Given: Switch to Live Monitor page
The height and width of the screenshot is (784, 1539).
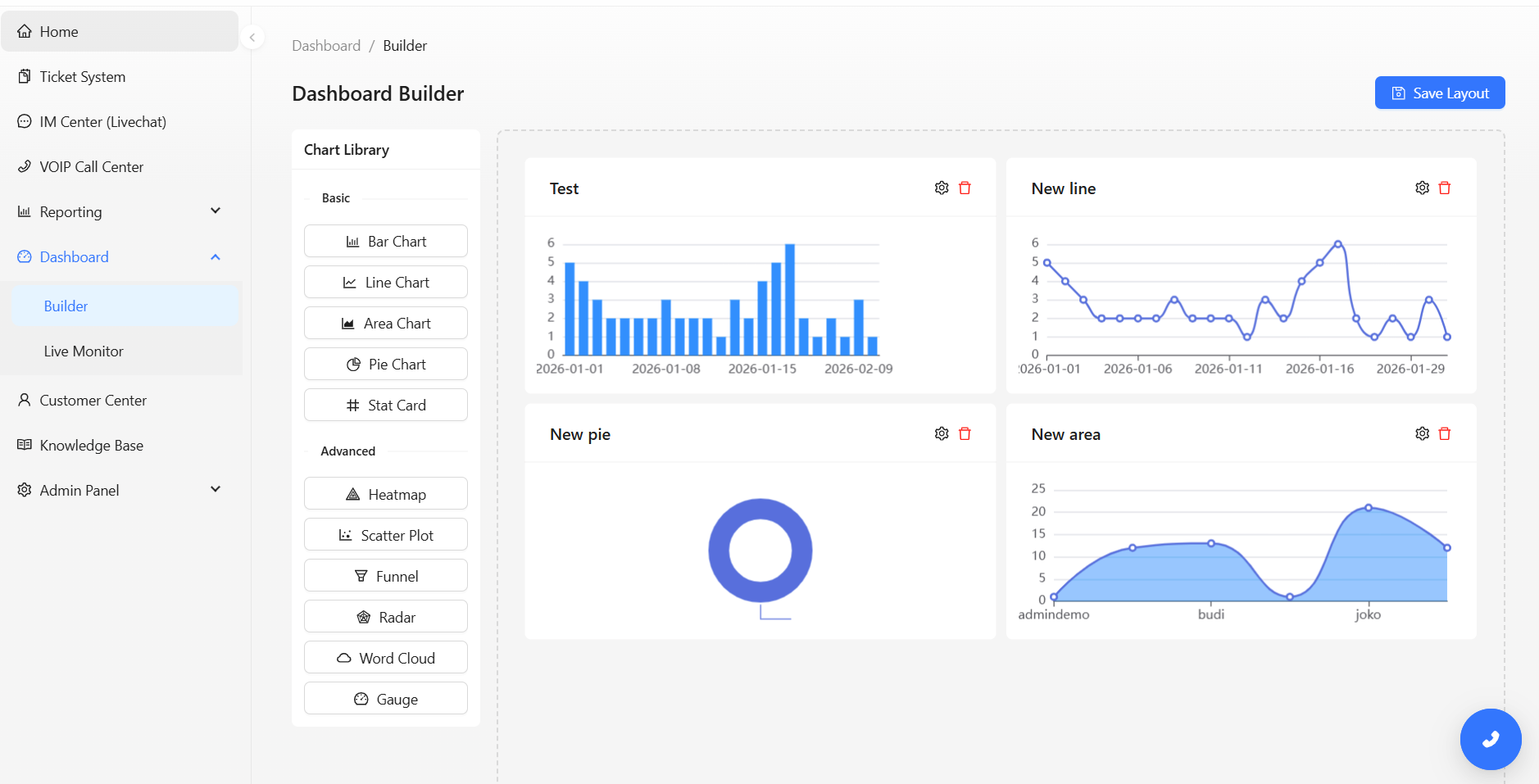Looking at the screenshot, I should [84, 351].
